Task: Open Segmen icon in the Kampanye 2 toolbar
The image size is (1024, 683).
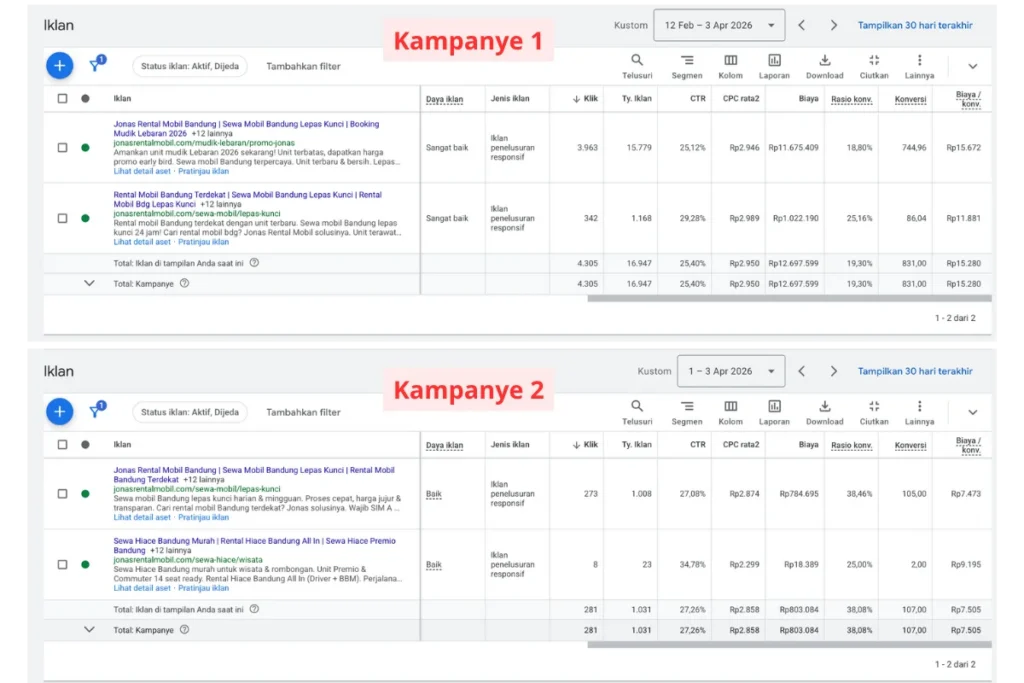Action: coord(687,407)
